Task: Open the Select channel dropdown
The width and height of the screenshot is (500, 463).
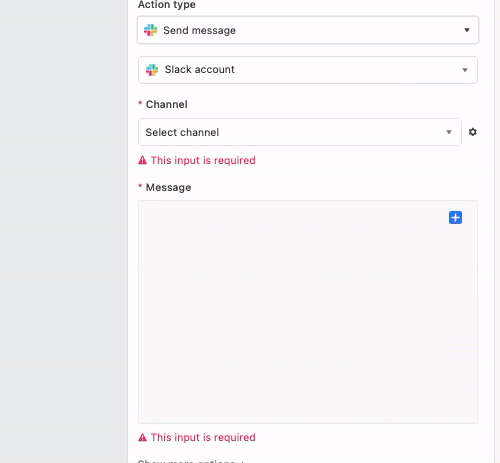Action: click(x=300, y=132)
